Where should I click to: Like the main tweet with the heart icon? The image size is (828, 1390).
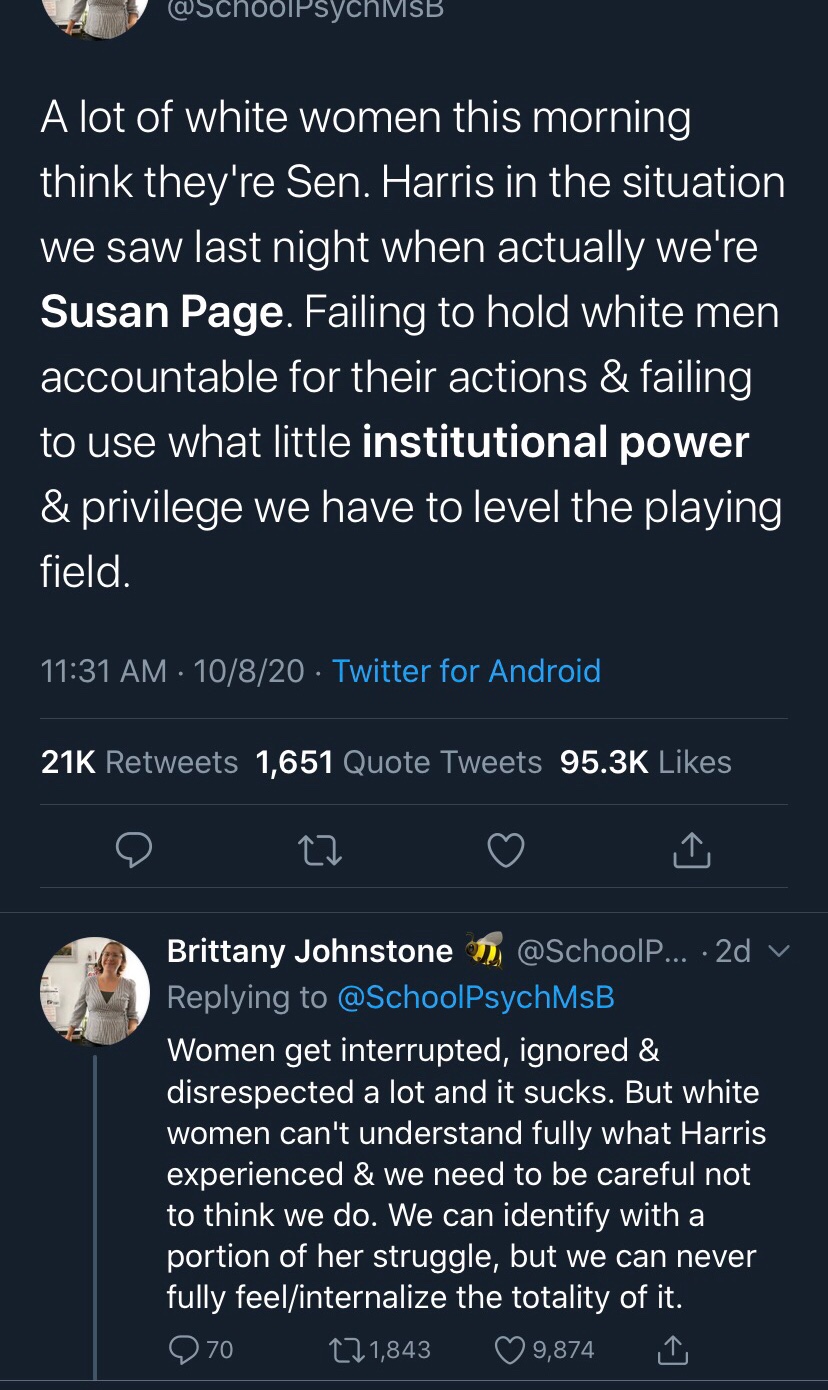[x=505, y=849]
